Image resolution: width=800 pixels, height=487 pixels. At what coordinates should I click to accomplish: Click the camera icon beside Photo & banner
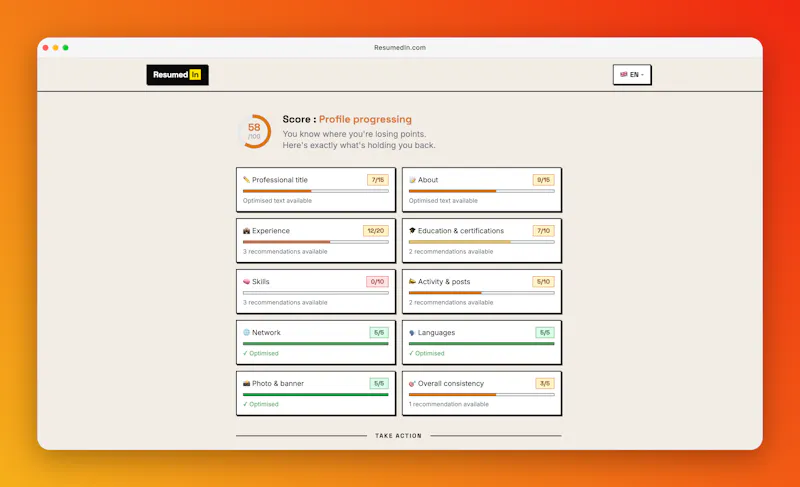tap(246, 383)
